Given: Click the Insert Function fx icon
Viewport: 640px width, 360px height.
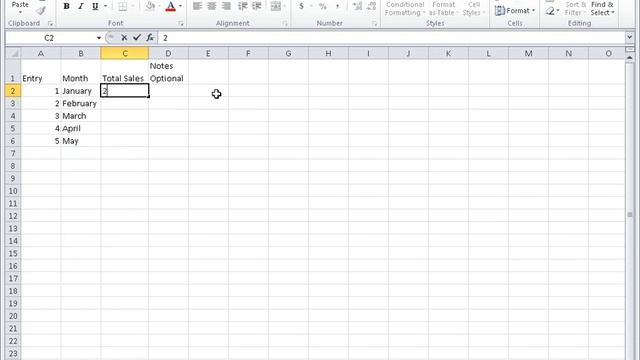Looking at the screenshot, I should click(150, 38).
